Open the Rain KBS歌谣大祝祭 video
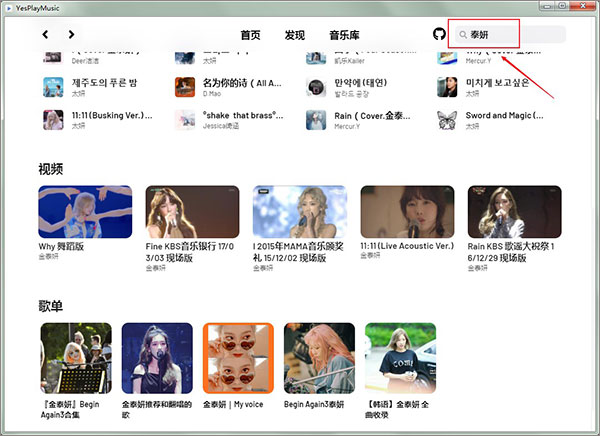Screen dimensions: 600x436 [x=514, y=211]
